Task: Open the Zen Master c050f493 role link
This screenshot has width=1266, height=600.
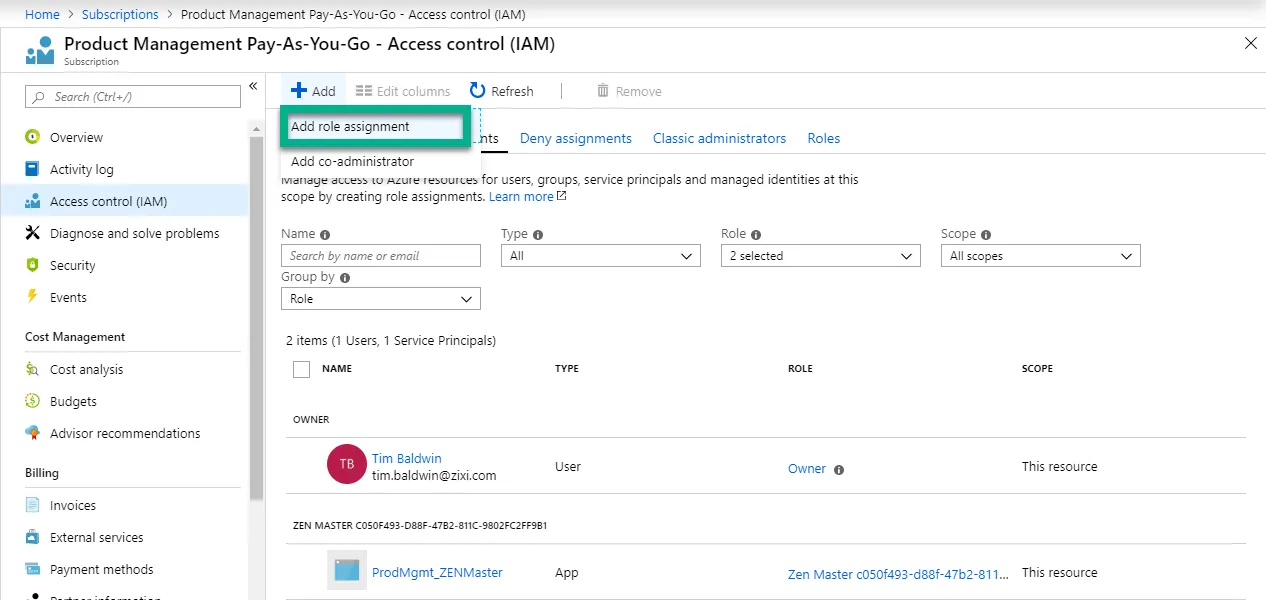Action: [898, 574]
